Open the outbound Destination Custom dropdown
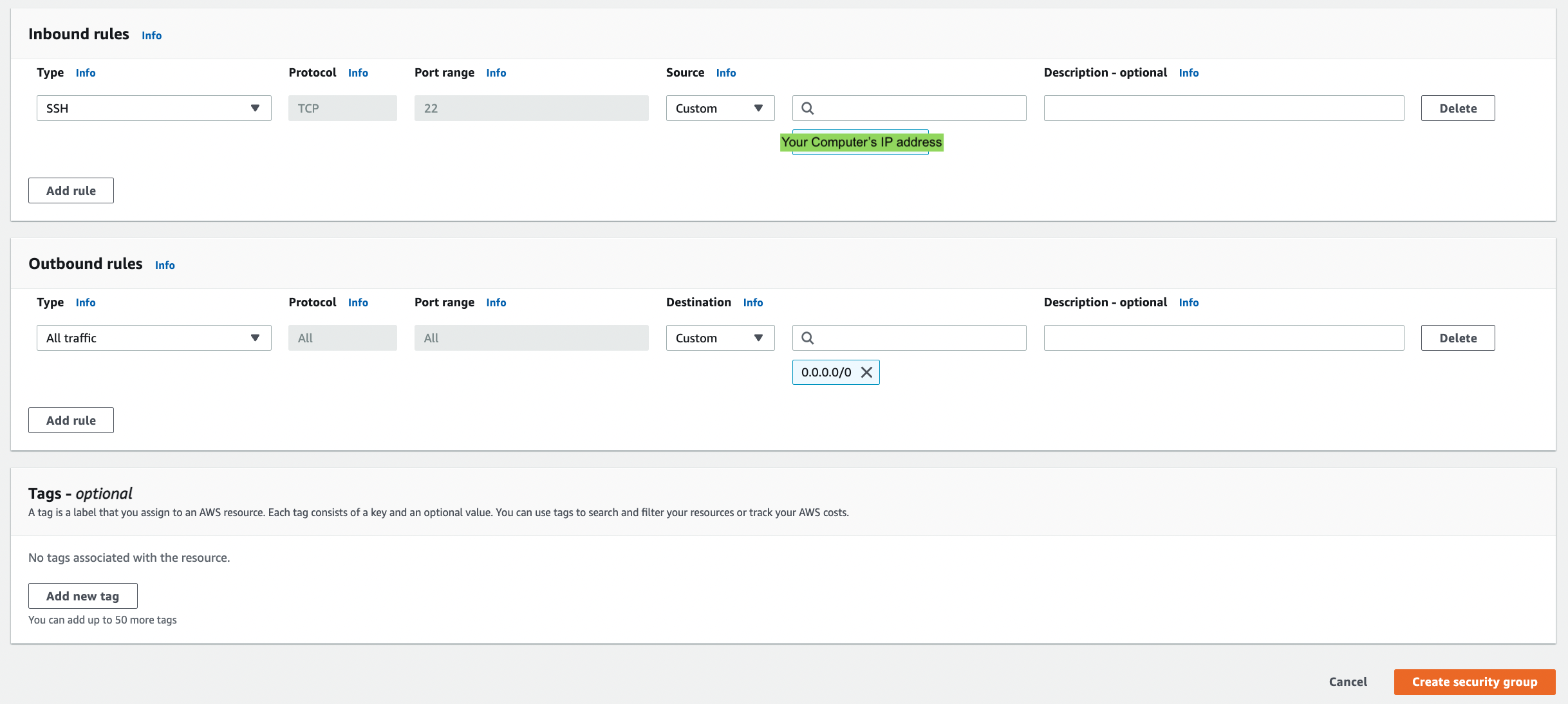 tap(720, 338)
